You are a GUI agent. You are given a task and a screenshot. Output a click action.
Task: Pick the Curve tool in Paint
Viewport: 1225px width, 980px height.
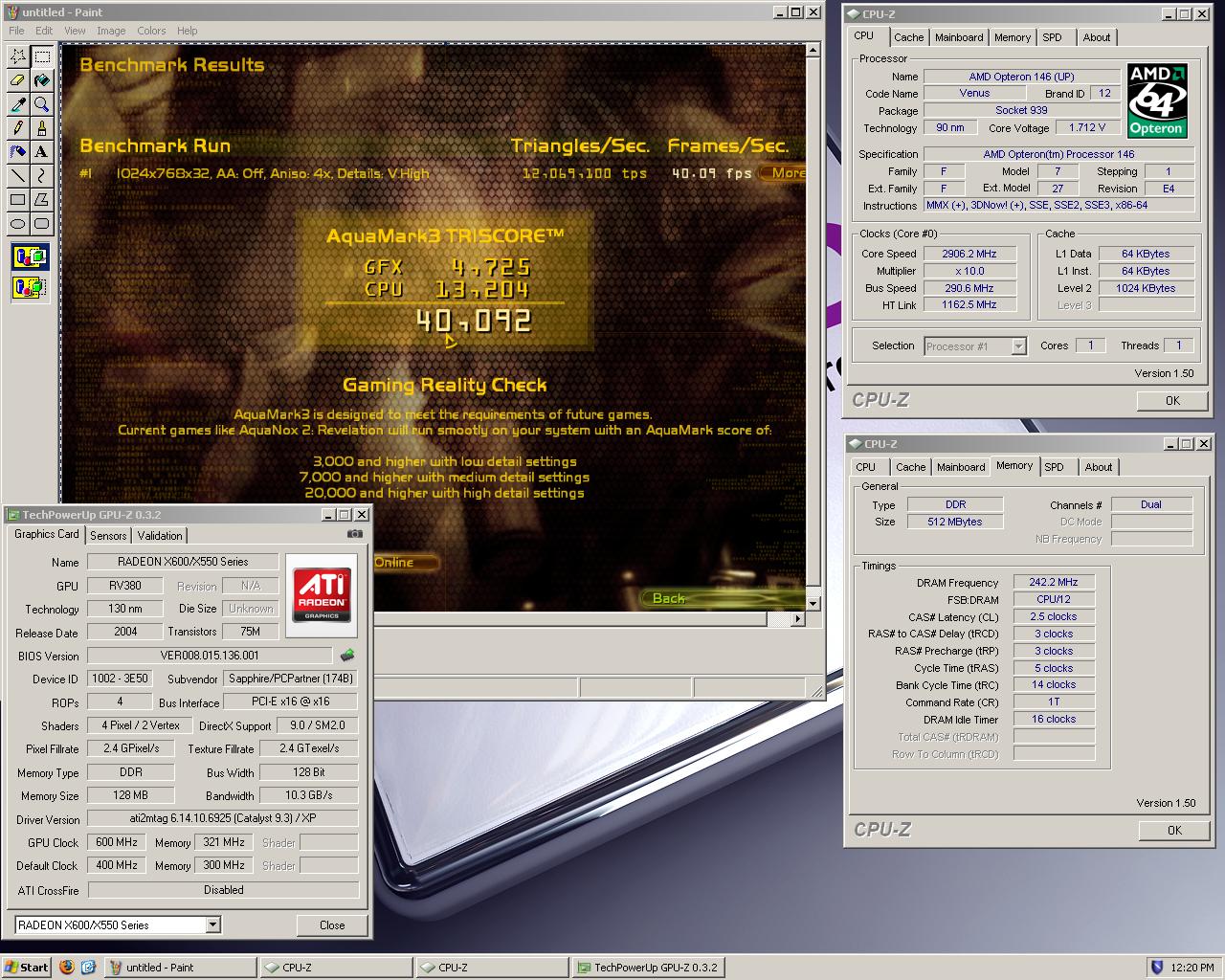[x=42, y=175]
